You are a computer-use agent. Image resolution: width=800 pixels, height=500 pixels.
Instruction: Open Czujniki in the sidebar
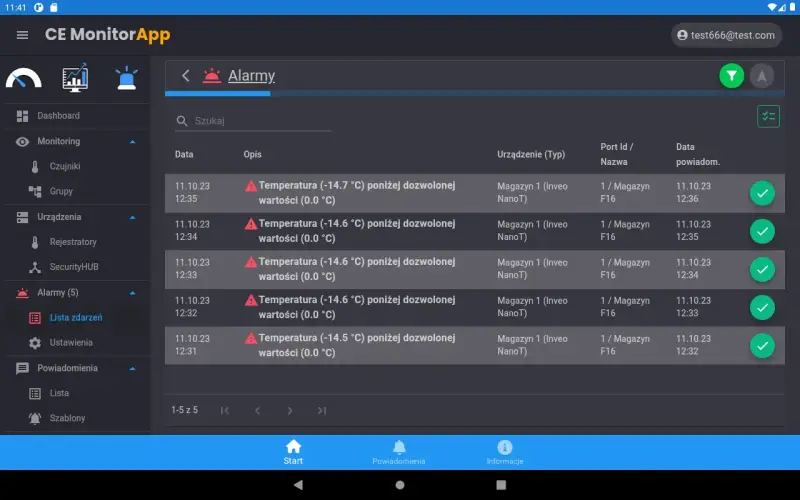(x=65, y=166)
